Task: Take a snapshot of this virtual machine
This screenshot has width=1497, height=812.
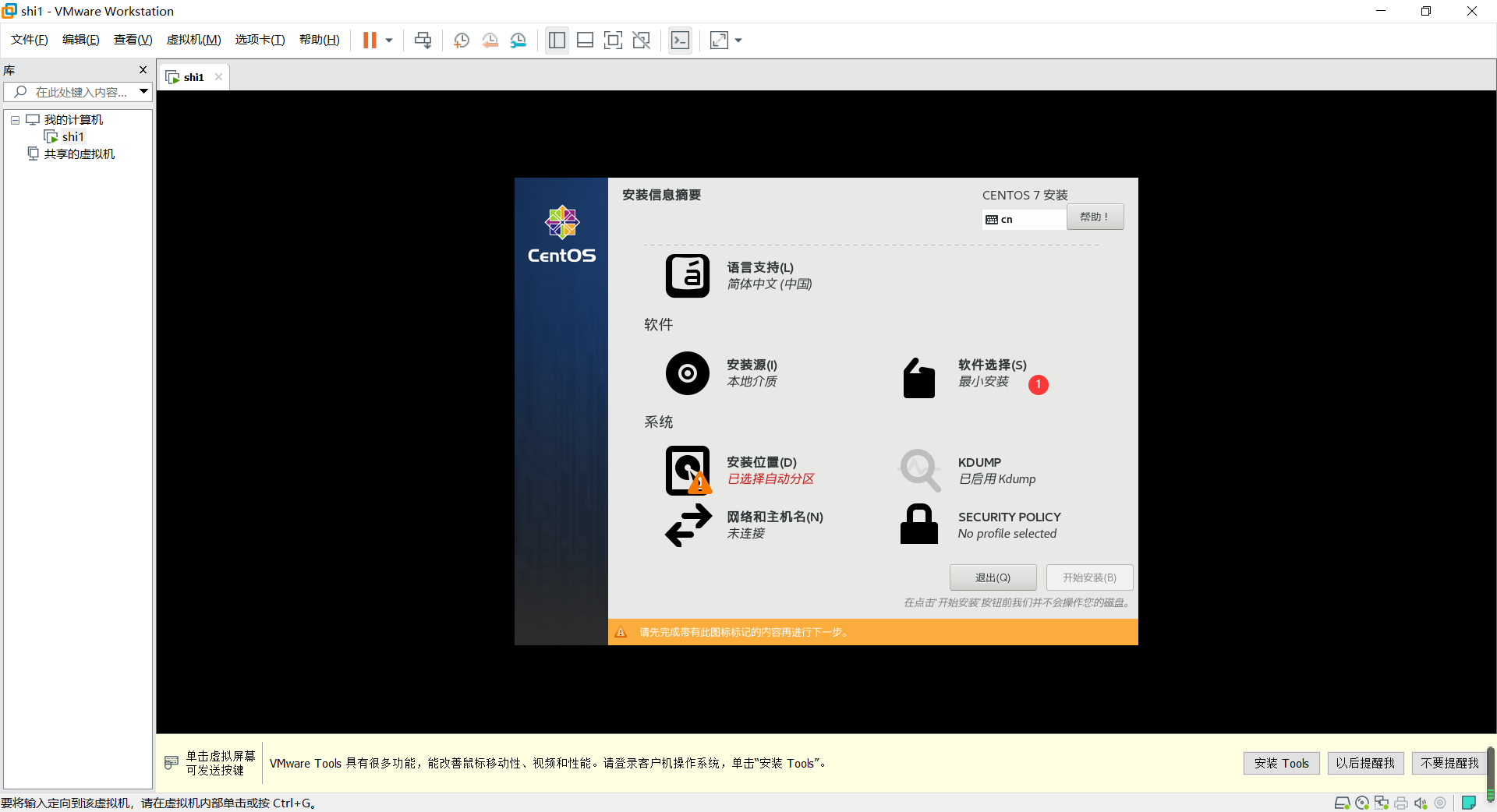Action: click(462, 41)
